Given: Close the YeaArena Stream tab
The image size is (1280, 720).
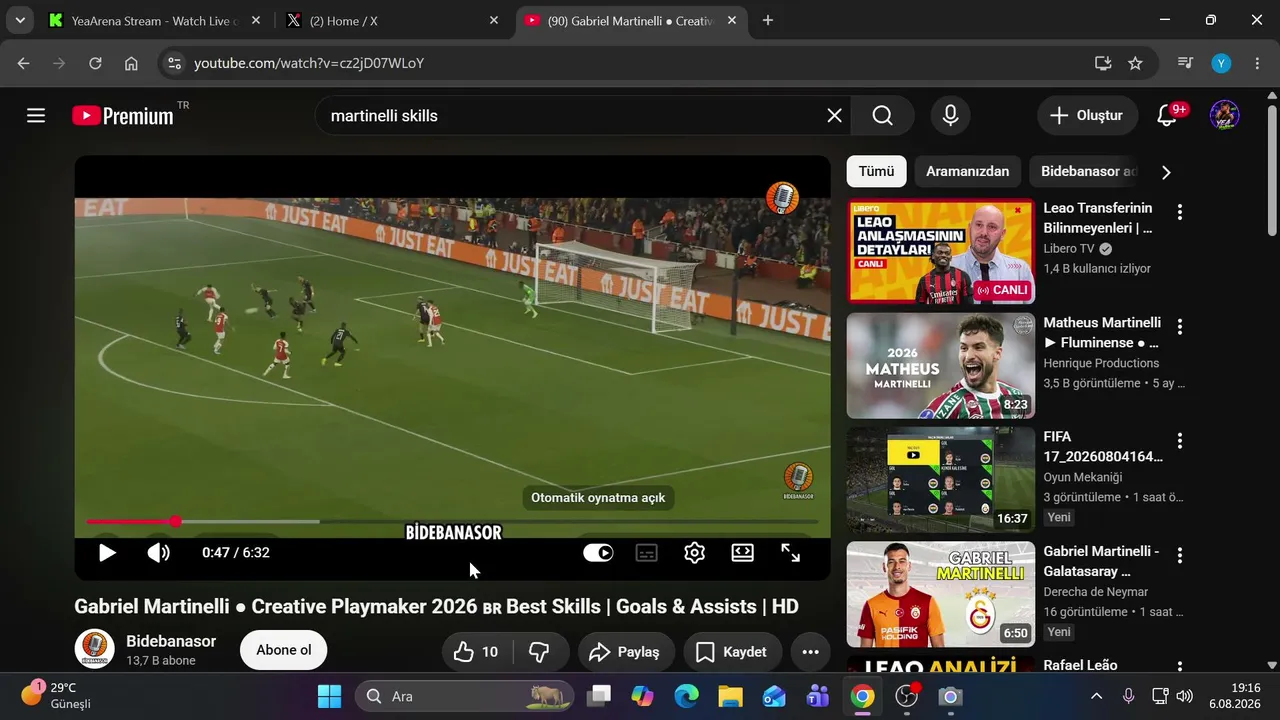Looking at the screenshot, I should (255, 20).
